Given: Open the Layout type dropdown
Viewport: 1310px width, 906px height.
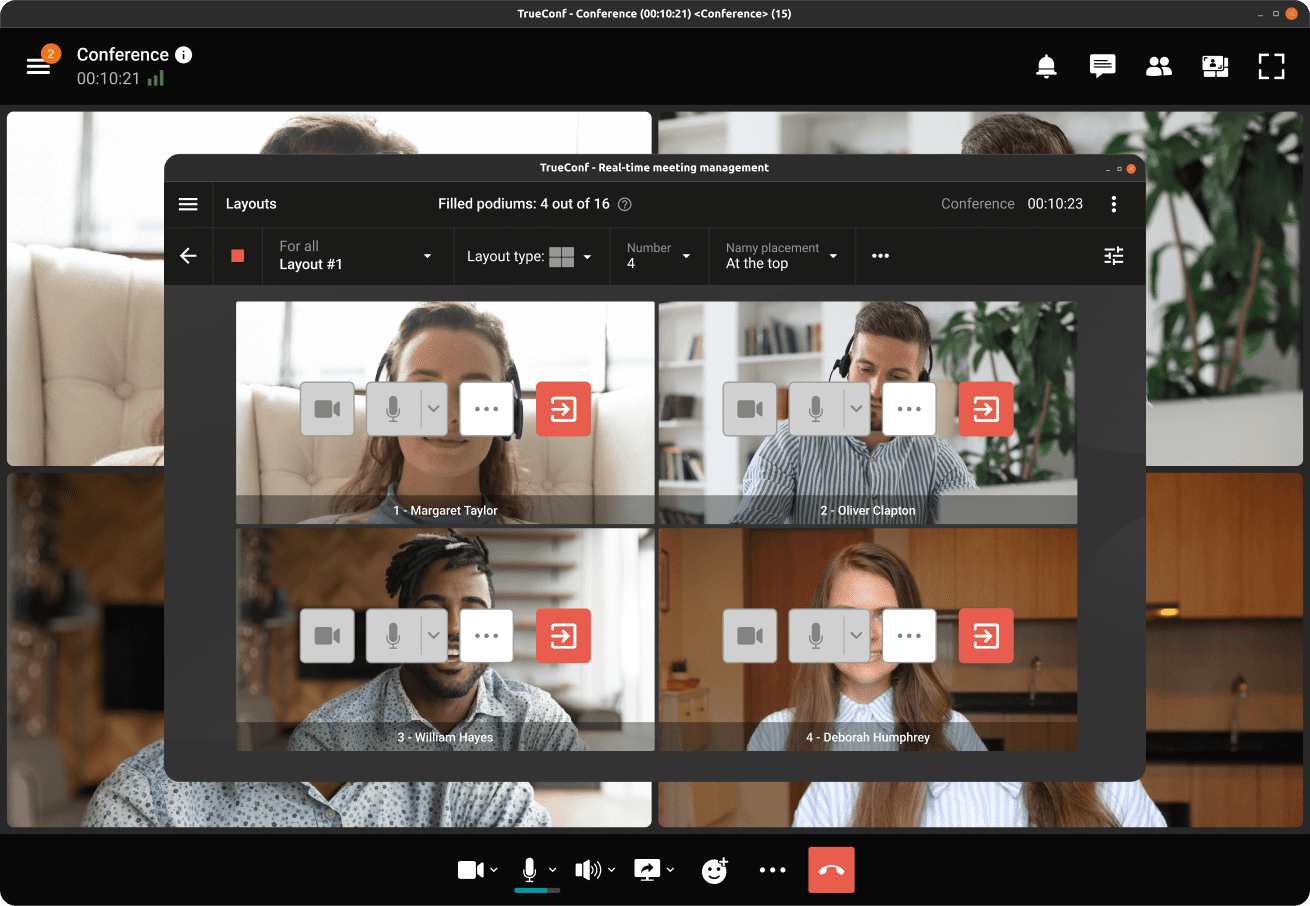Looking at the screenshot, I should [530, 257].
